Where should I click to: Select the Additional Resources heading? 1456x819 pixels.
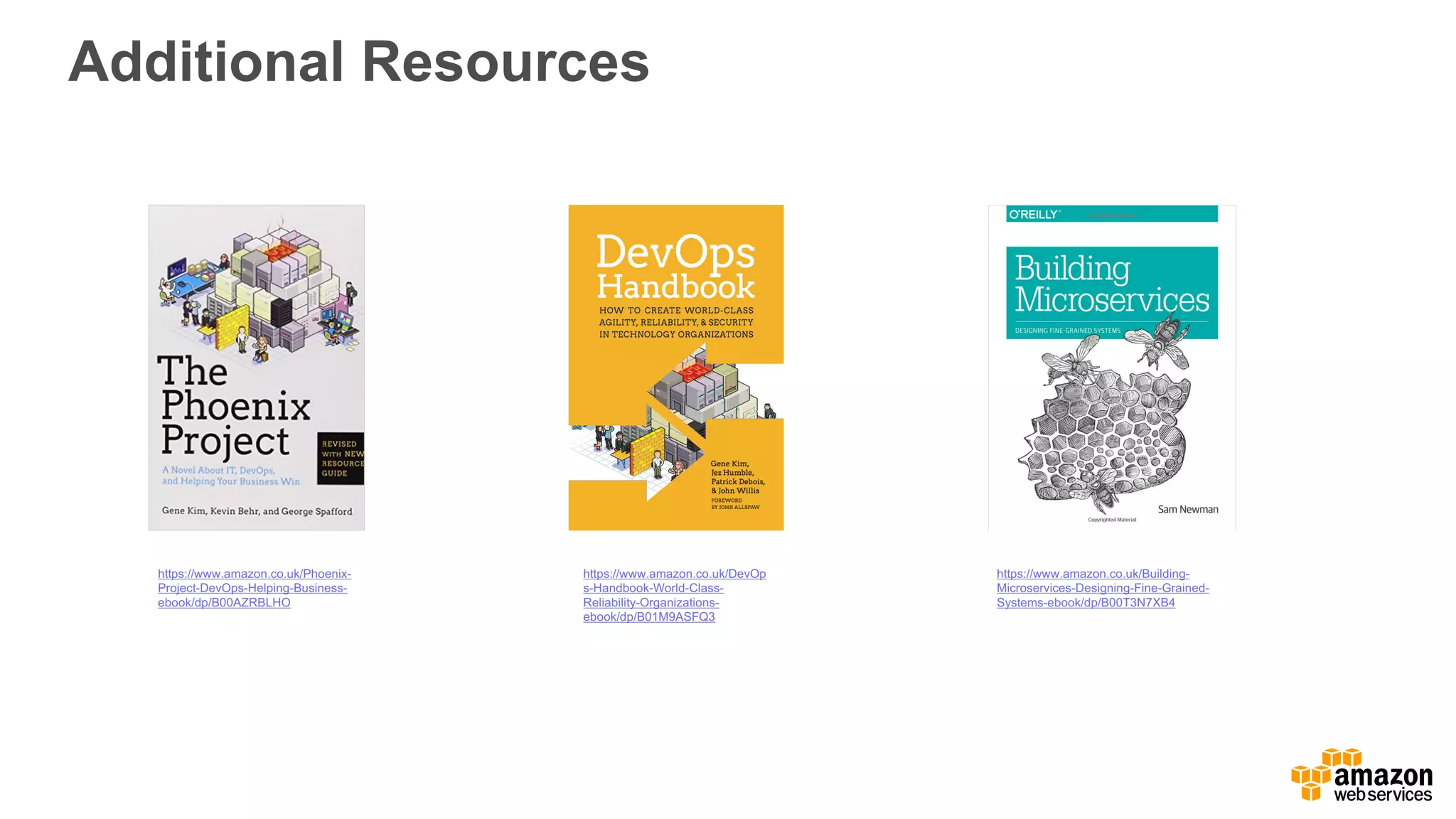pyautogui.click(x=359, y=62)
